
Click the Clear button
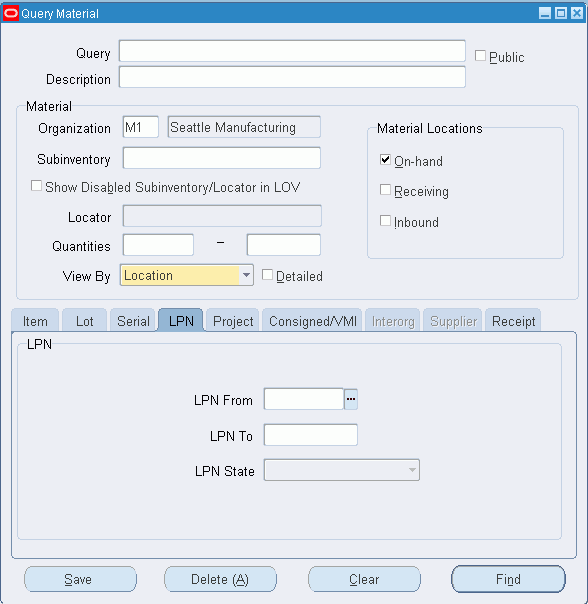point(364,579)
